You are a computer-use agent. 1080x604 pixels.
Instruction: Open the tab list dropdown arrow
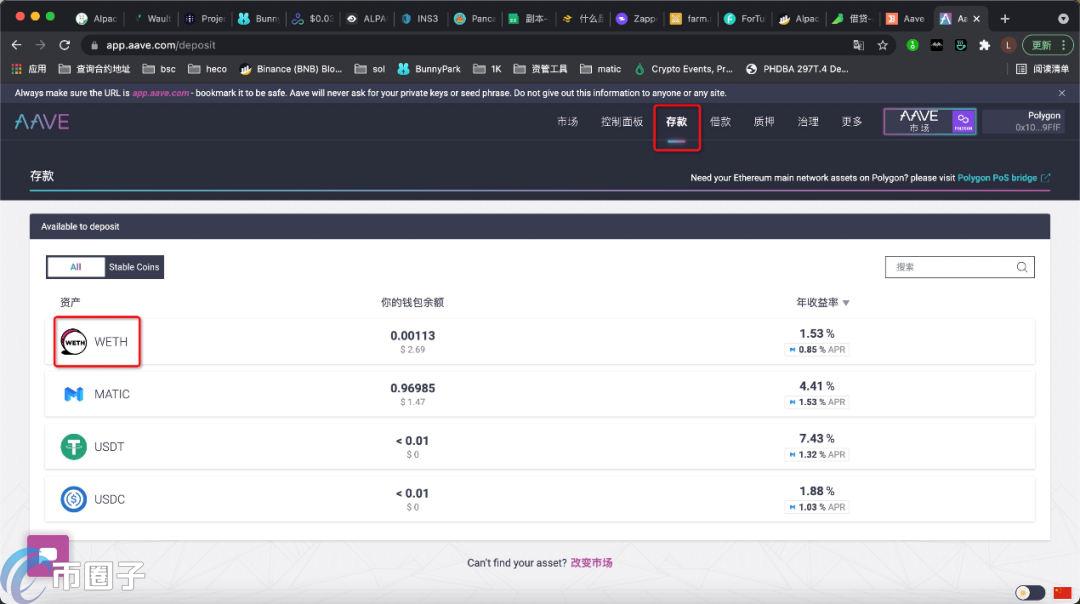coord(1063,19)
